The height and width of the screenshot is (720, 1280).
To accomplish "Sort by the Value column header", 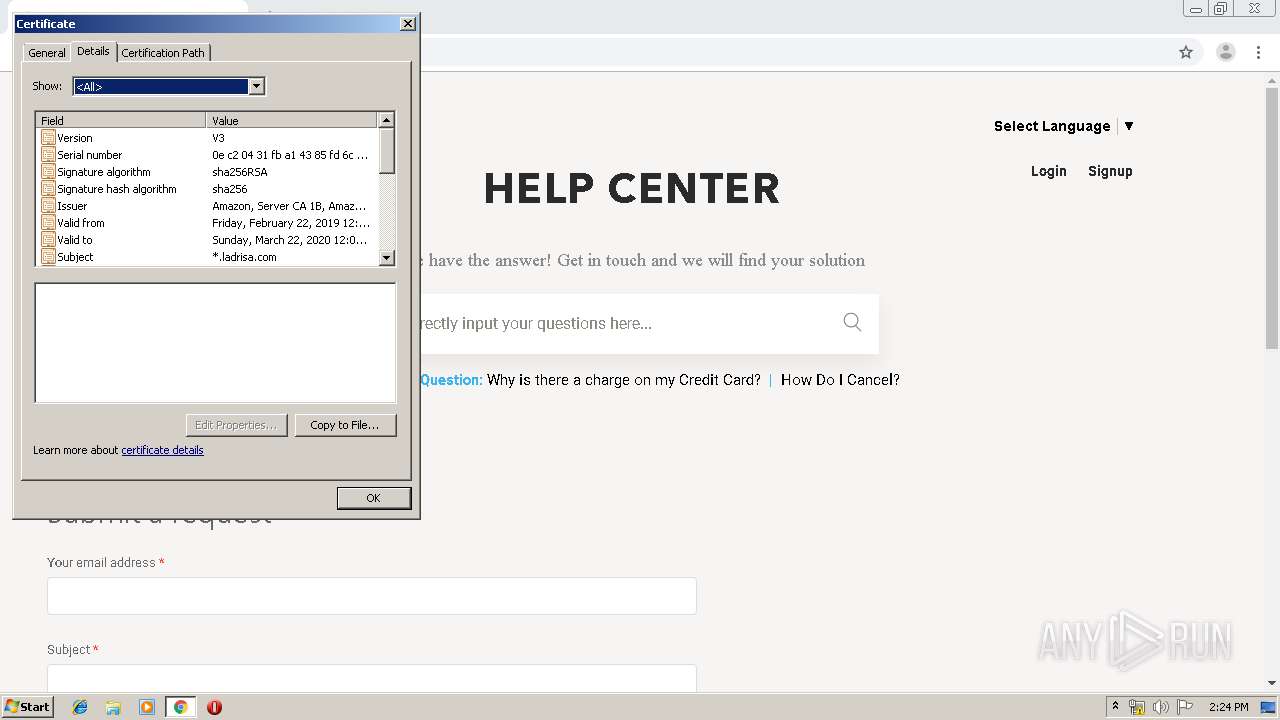I will [292, 120].
